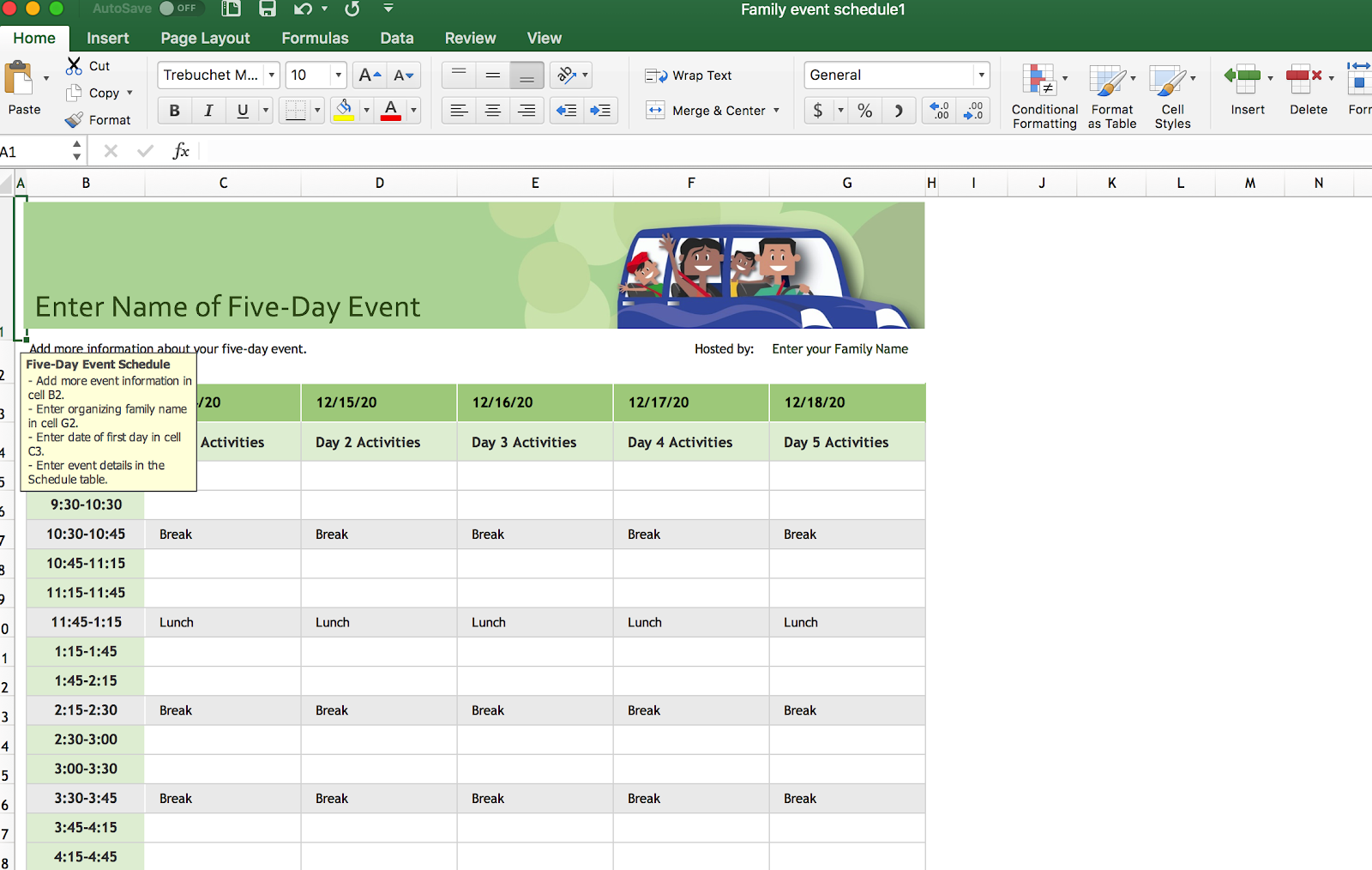Image resolution: width=1372 pixels, height=870 pixels.
Task: Decrease font size with the smaller A icon
Action: (404, 76)
